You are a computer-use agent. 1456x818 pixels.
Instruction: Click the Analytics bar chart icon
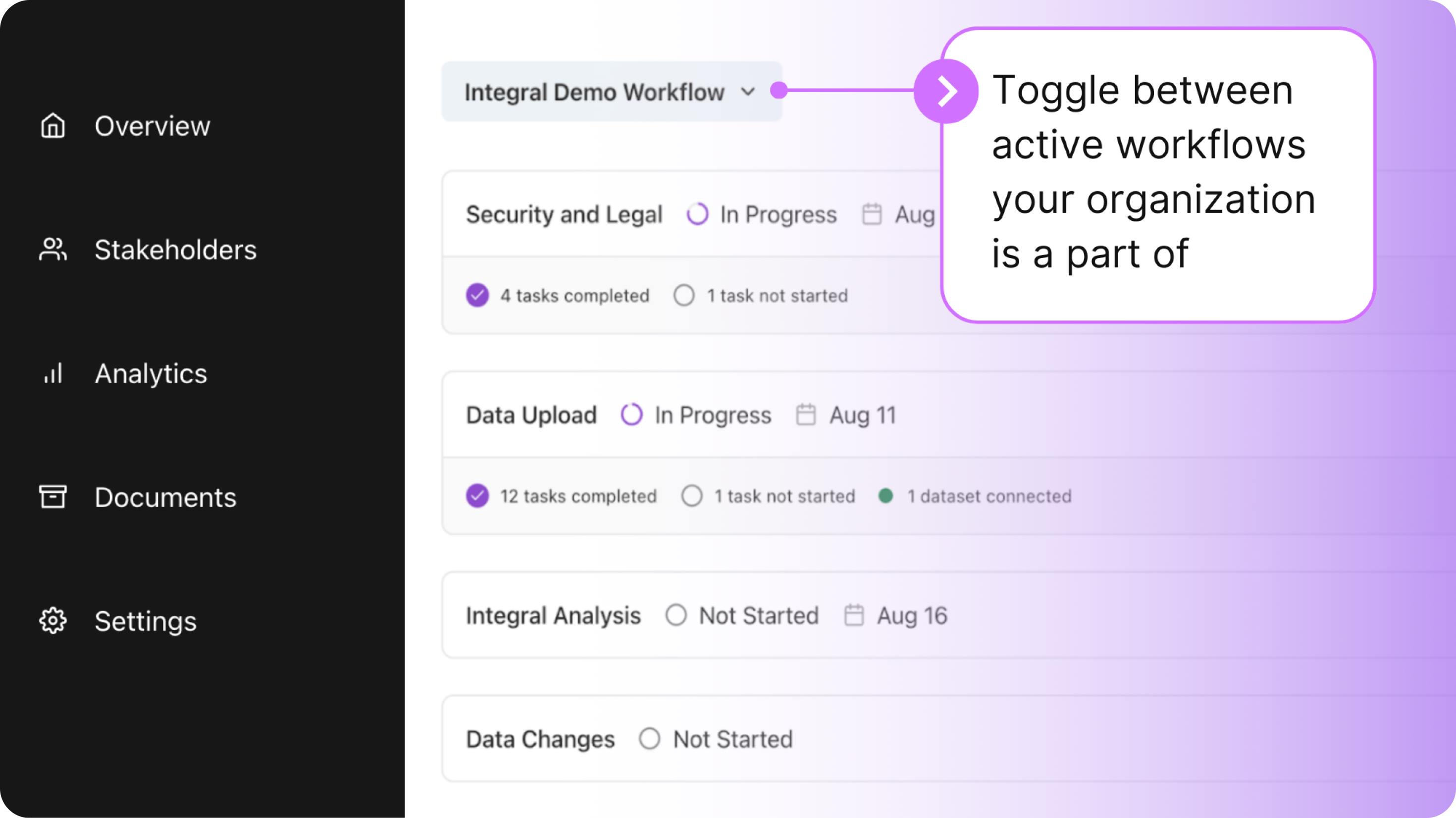click(x=53, y=373)
